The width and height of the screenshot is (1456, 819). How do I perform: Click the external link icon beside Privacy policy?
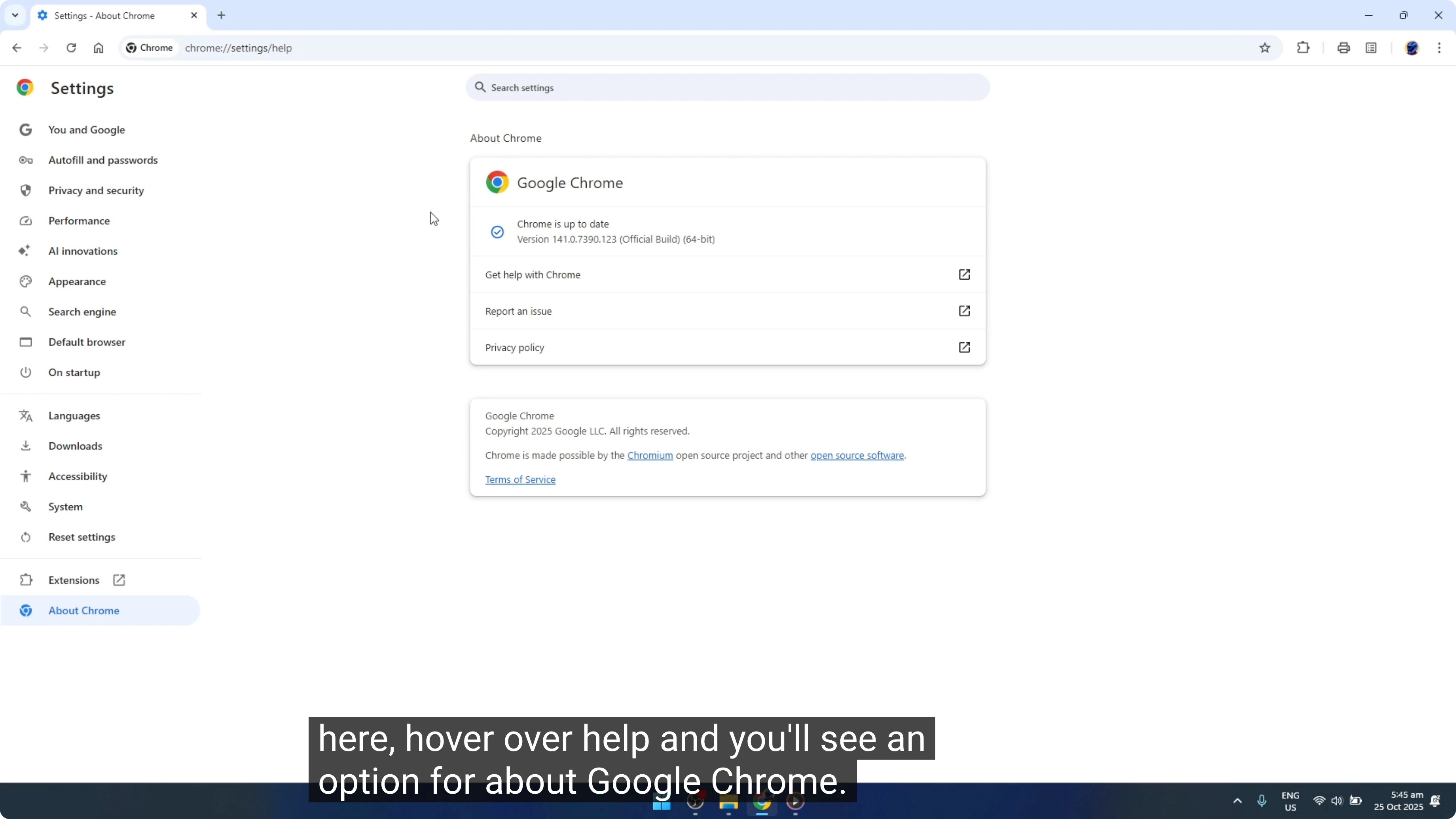(965, 347)
